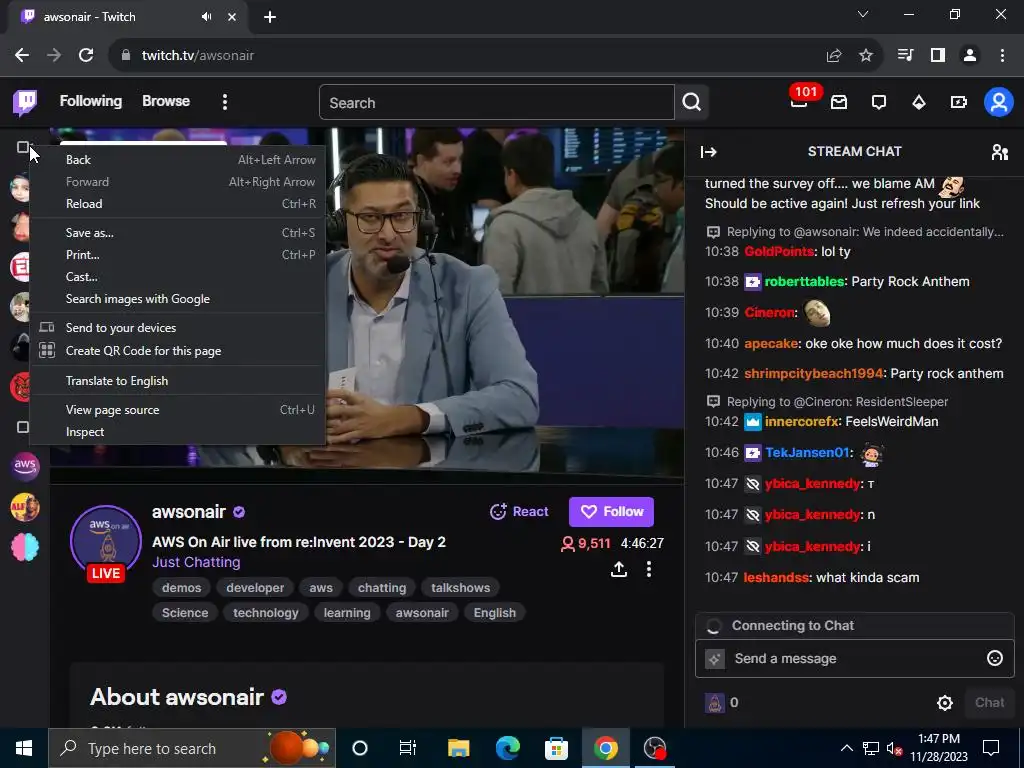Viewport: 1024px width, 768px height.
Task: Select Cast... in context menu
Action: [178, 277]
